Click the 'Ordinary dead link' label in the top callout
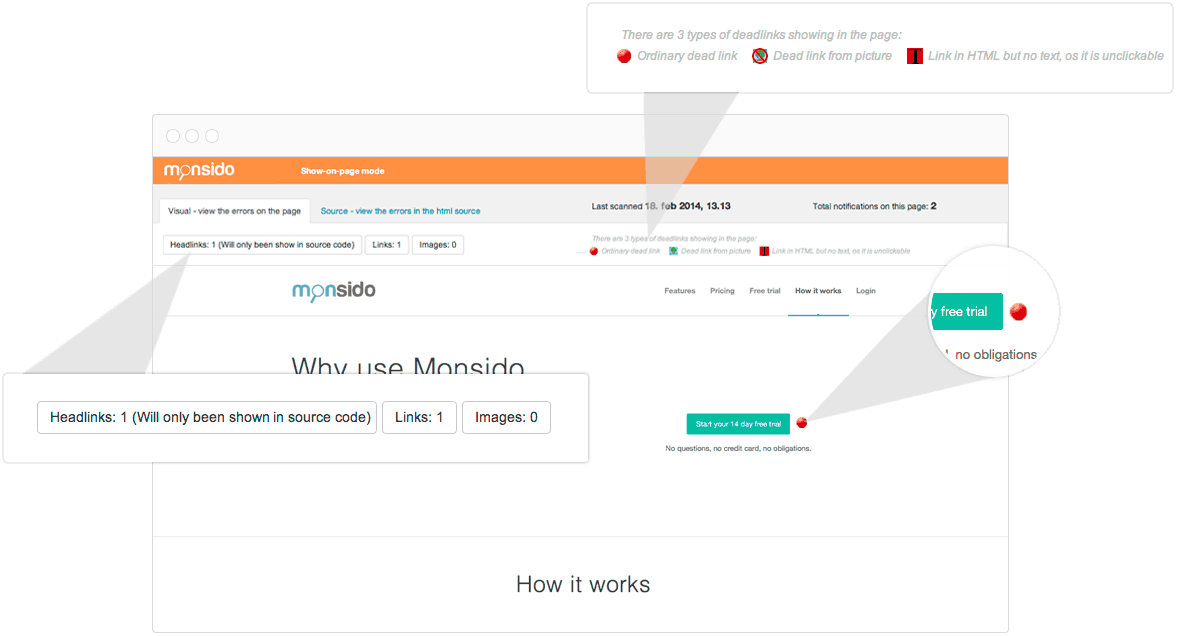 (687, 56)
